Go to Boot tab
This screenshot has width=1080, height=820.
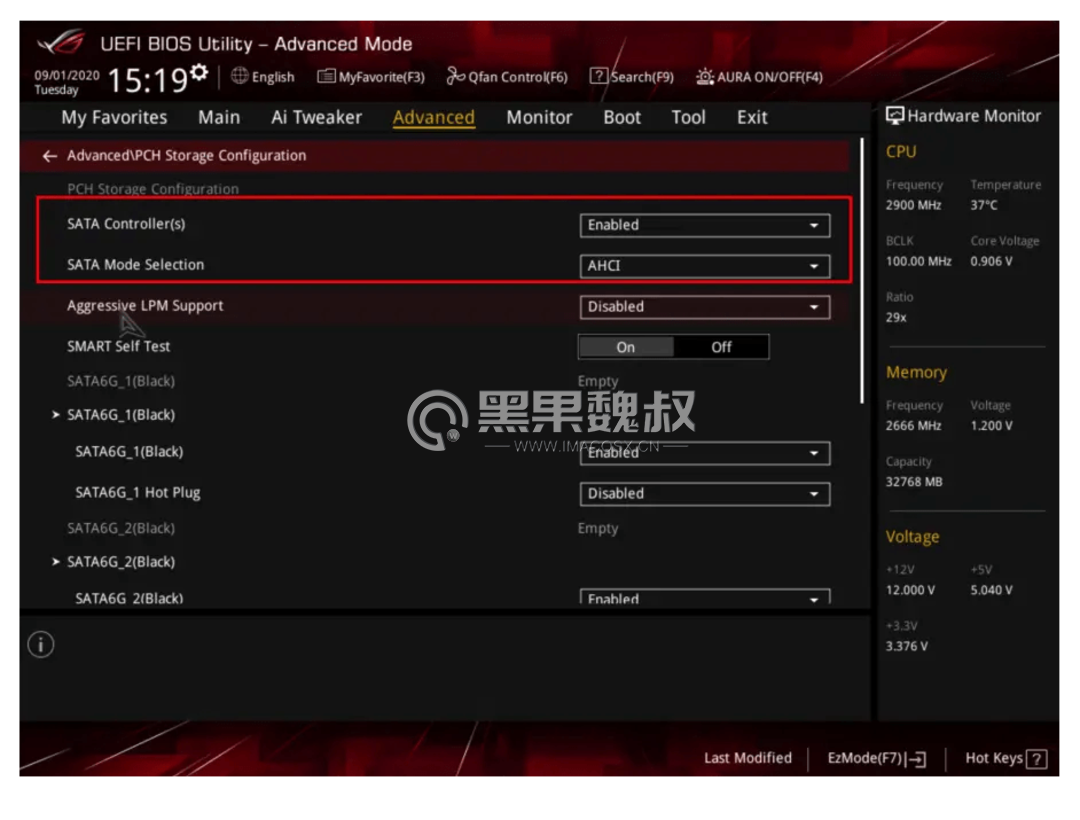622,118
